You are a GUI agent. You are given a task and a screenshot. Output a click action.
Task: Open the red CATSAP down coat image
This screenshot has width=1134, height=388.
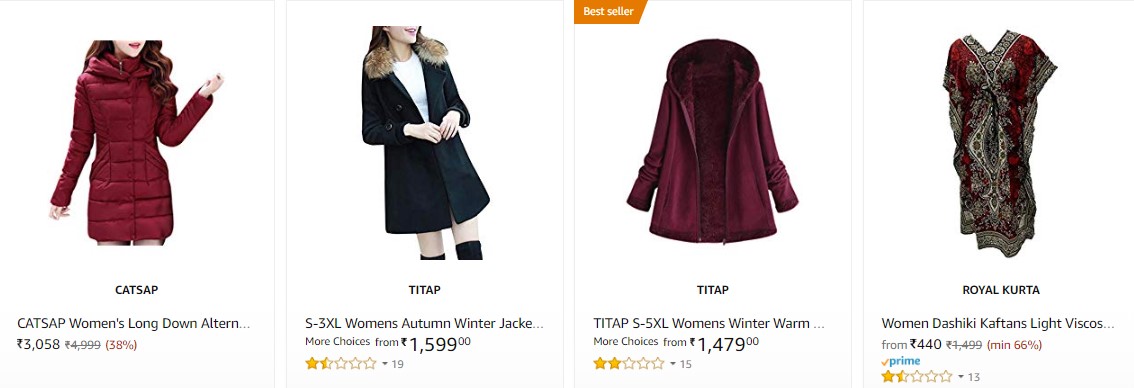pyautogui.click(x=135, y=143)
